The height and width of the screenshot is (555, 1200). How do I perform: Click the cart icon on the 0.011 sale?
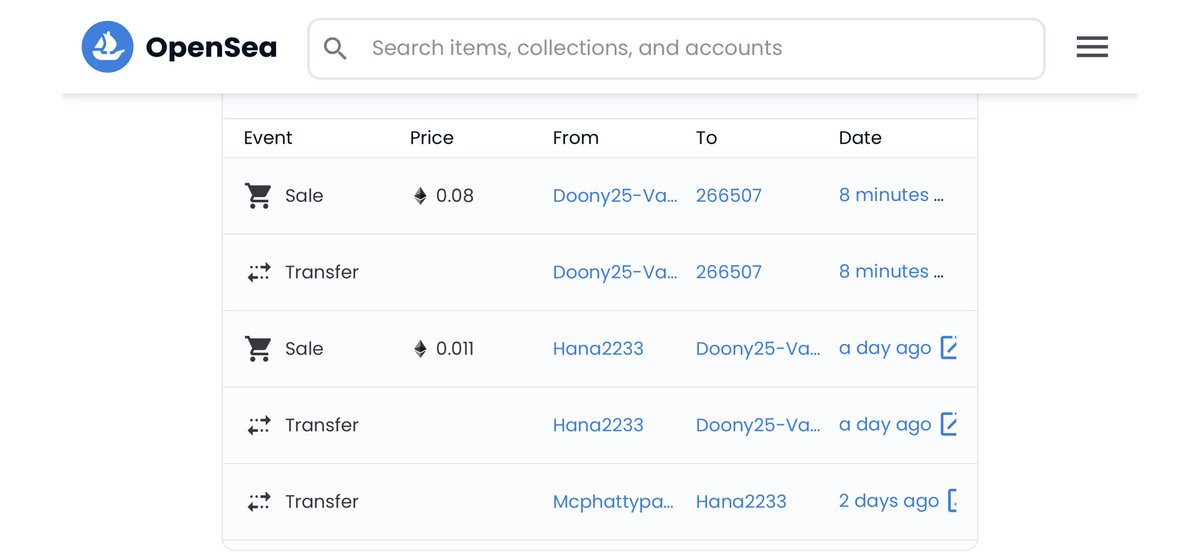click(x=258, y=349)
